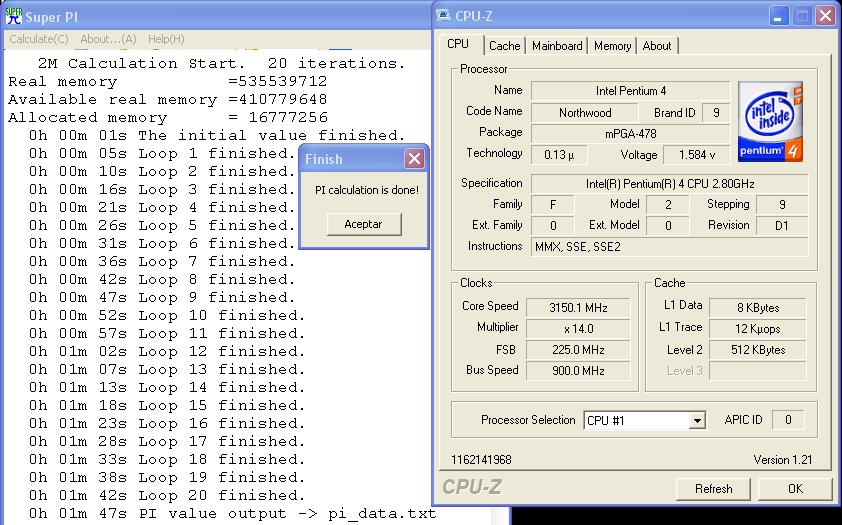Screen dimensions: 842x525
Task: Open the Memory tab
Action: (x=612, y=46)
